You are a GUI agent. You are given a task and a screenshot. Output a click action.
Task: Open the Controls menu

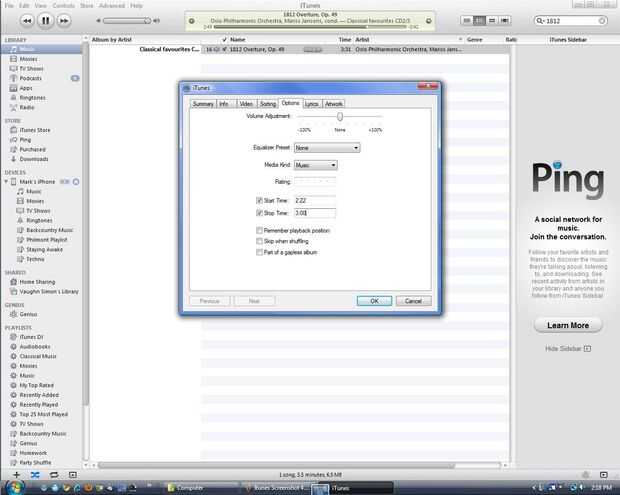63,6
